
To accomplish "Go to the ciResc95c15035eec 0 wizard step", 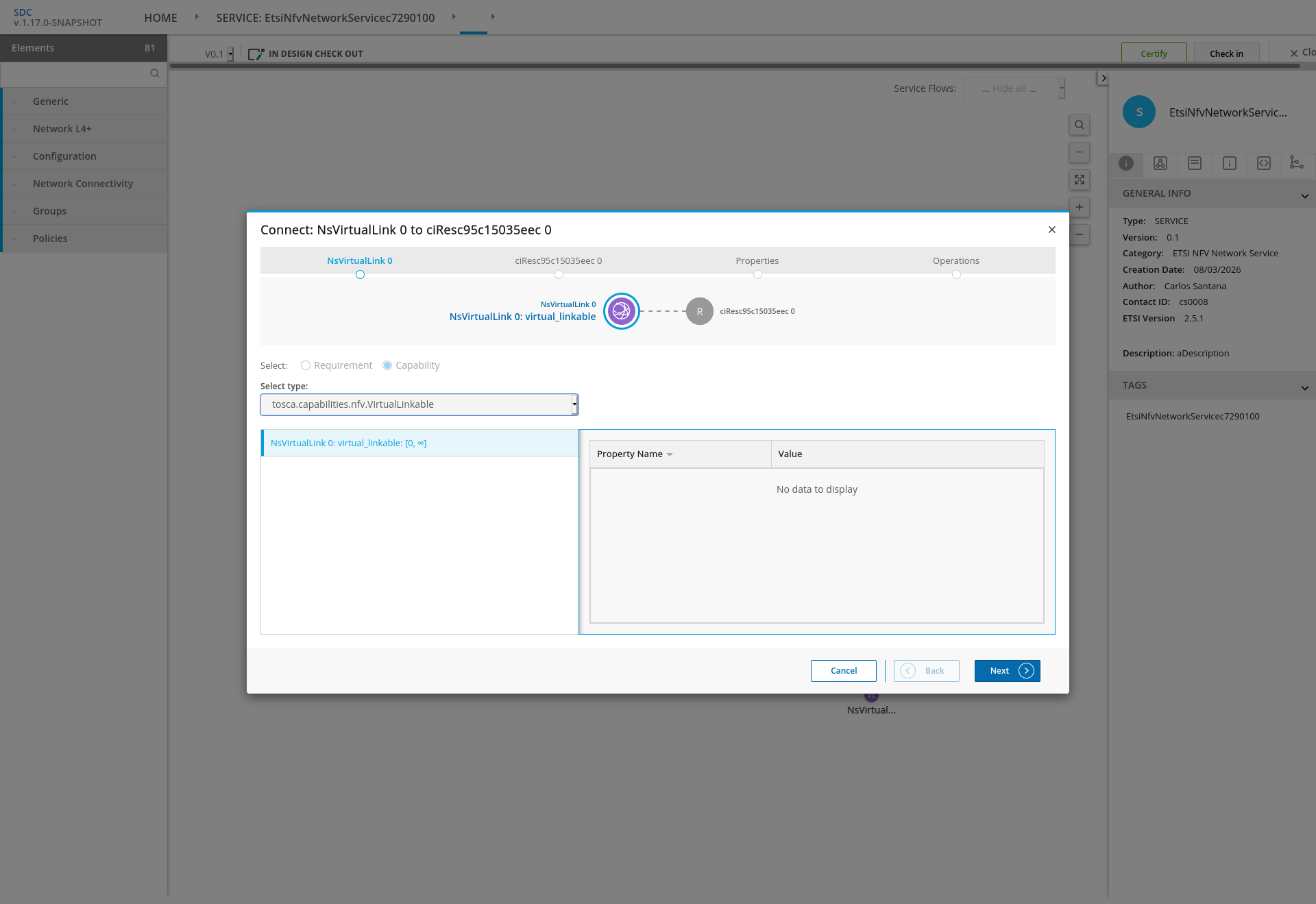I will [x=559, y=261].
